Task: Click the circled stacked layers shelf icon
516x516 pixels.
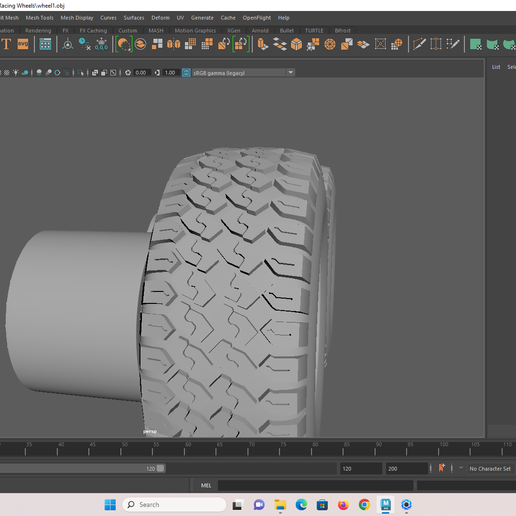Action: pyautogui.click(x=141, y=44)
